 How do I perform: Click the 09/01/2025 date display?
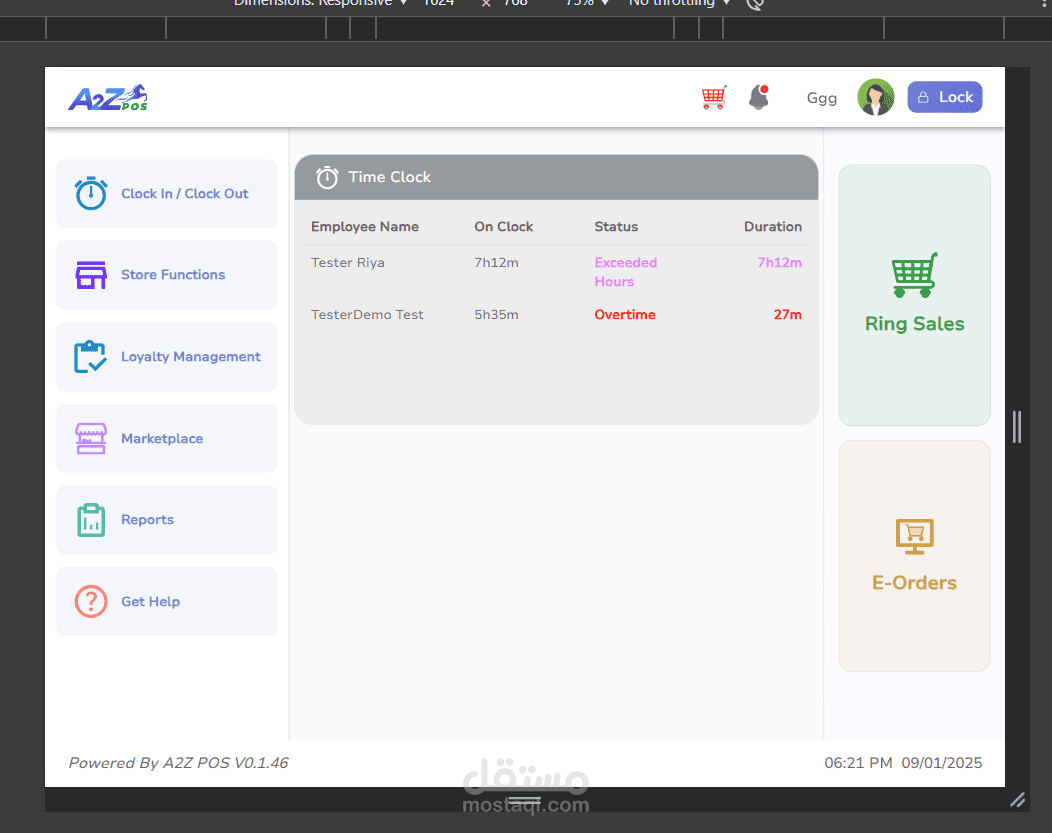click(x=942, y=763)
